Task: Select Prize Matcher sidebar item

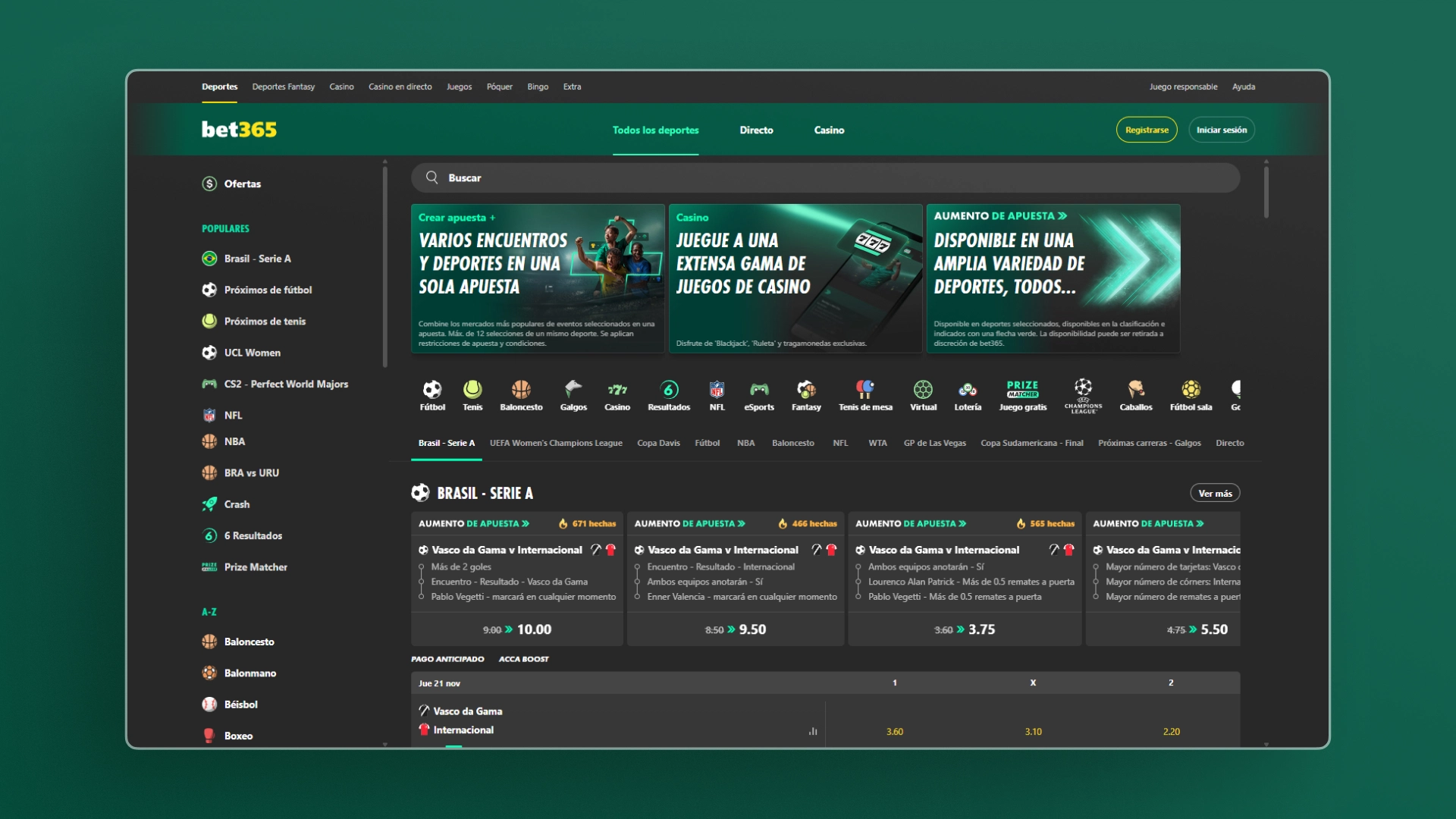Action: tap(245, 567)
